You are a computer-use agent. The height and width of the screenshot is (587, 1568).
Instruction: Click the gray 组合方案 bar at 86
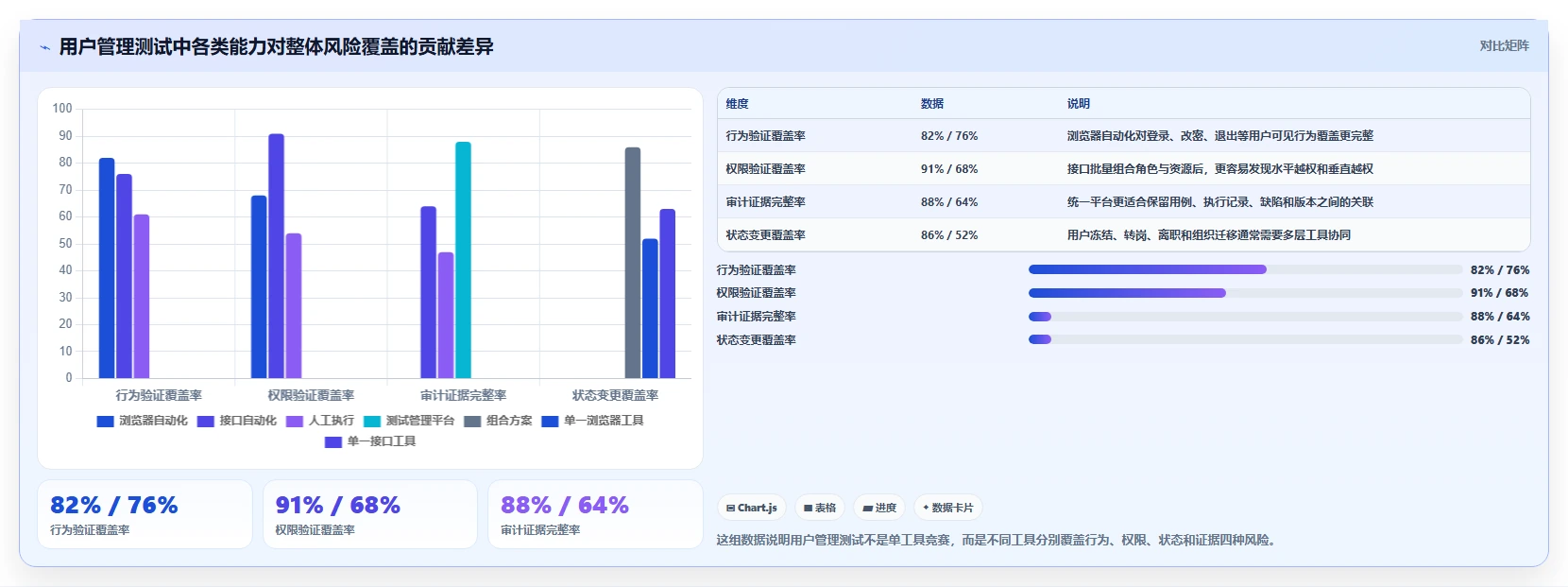pyautogui.click(x=633, y=263)
